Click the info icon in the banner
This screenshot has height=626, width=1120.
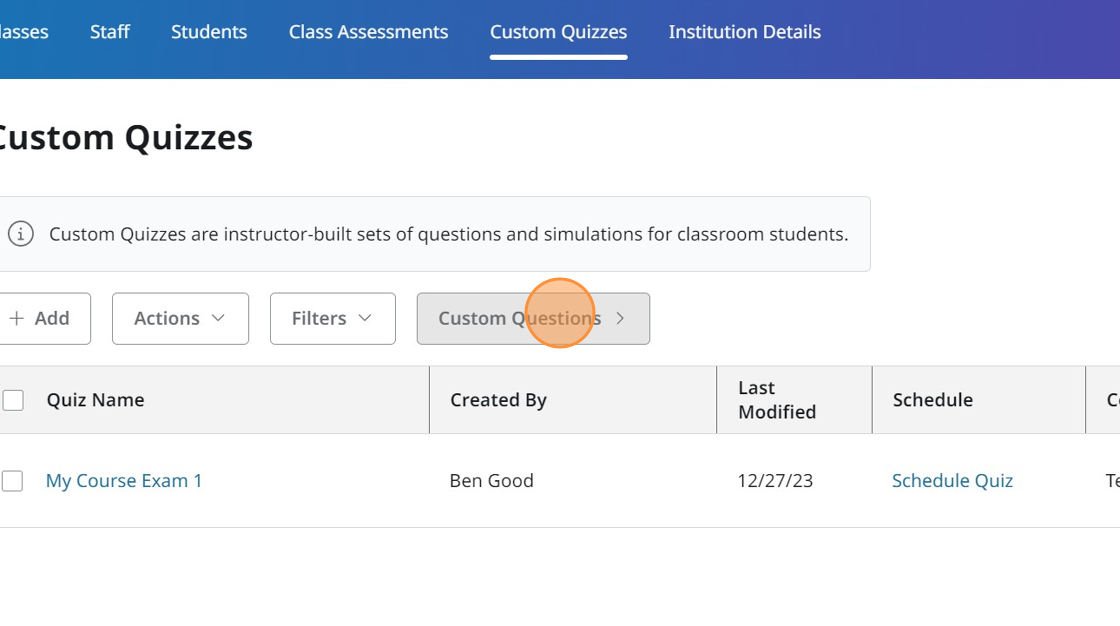click(20, 234)
